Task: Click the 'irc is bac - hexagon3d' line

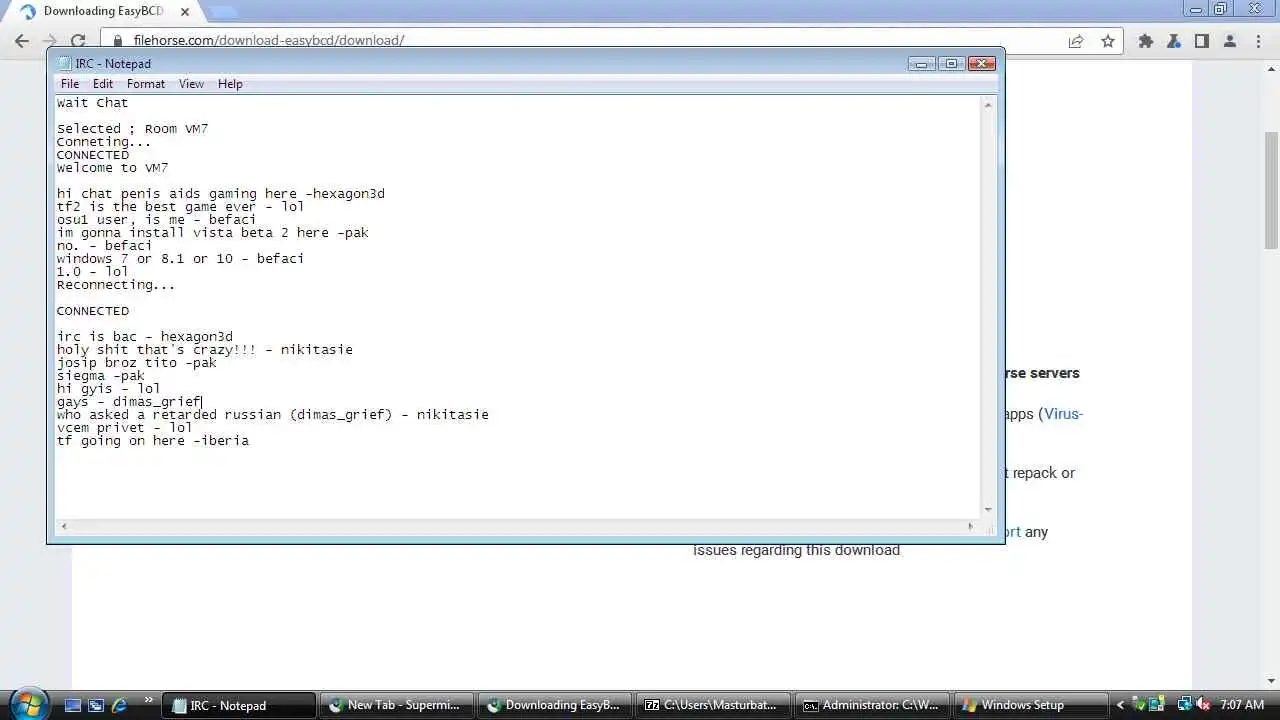Action: point(144,337)
